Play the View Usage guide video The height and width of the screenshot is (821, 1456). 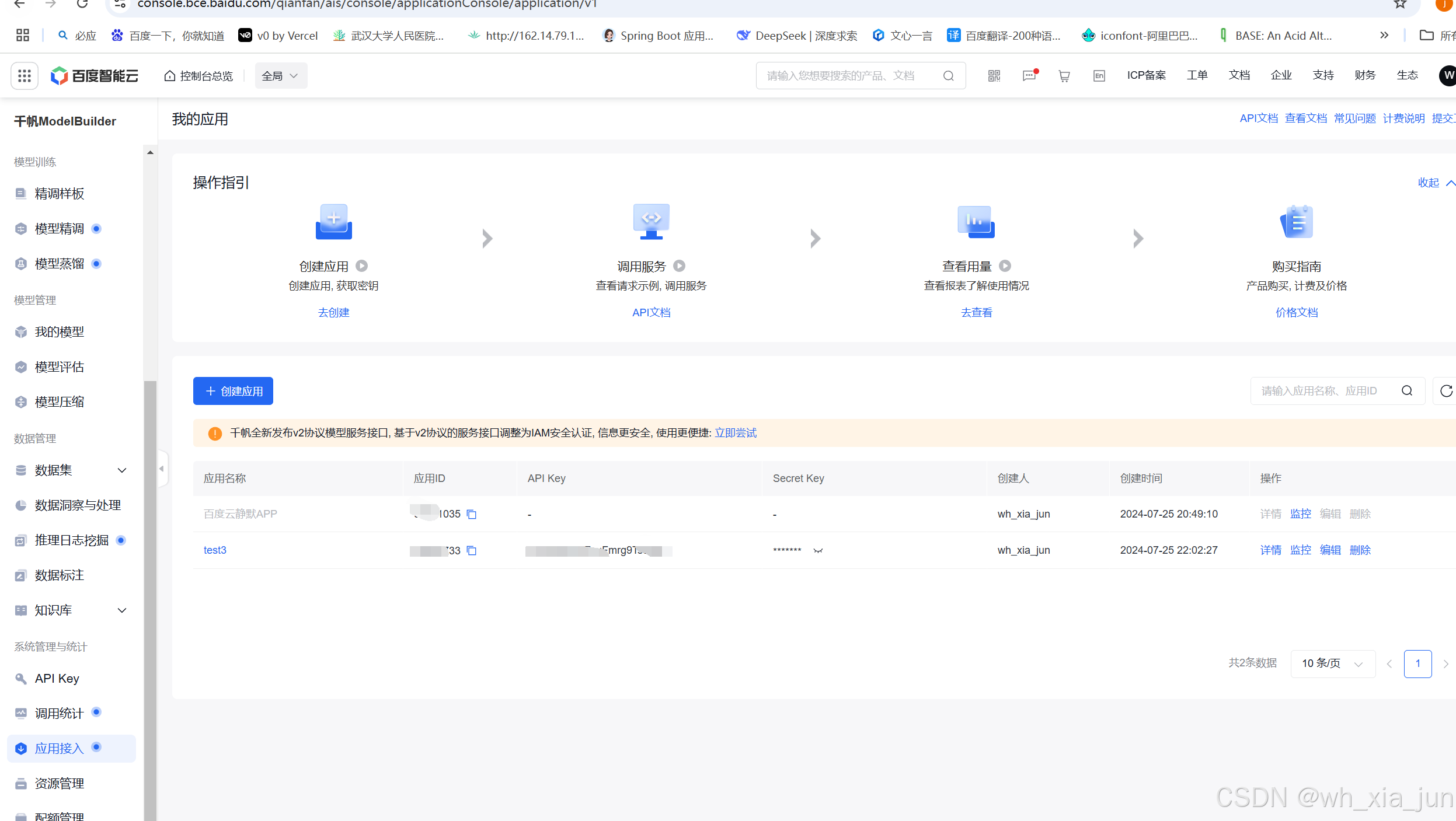coord(1005,266)
